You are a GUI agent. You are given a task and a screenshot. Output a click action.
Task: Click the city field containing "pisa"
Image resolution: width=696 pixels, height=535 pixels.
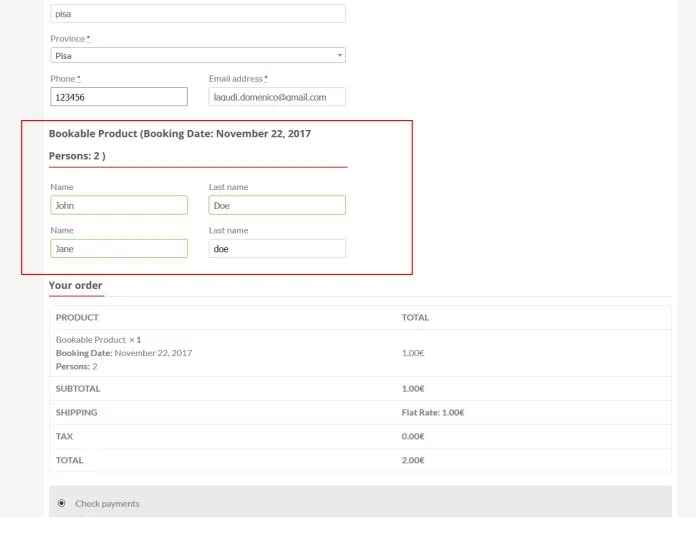[197, 14]
